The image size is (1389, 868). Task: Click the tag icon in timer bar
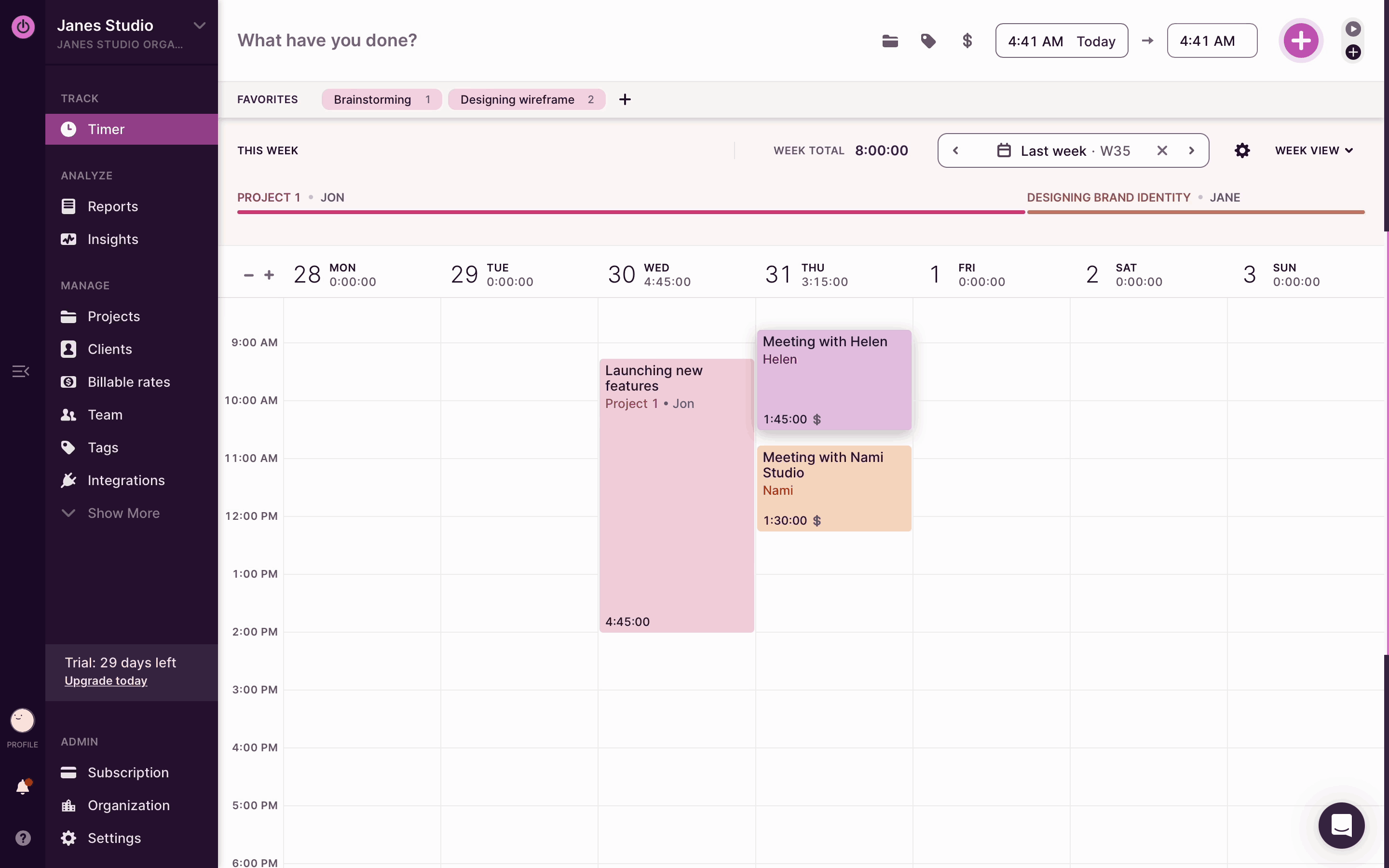928,41
